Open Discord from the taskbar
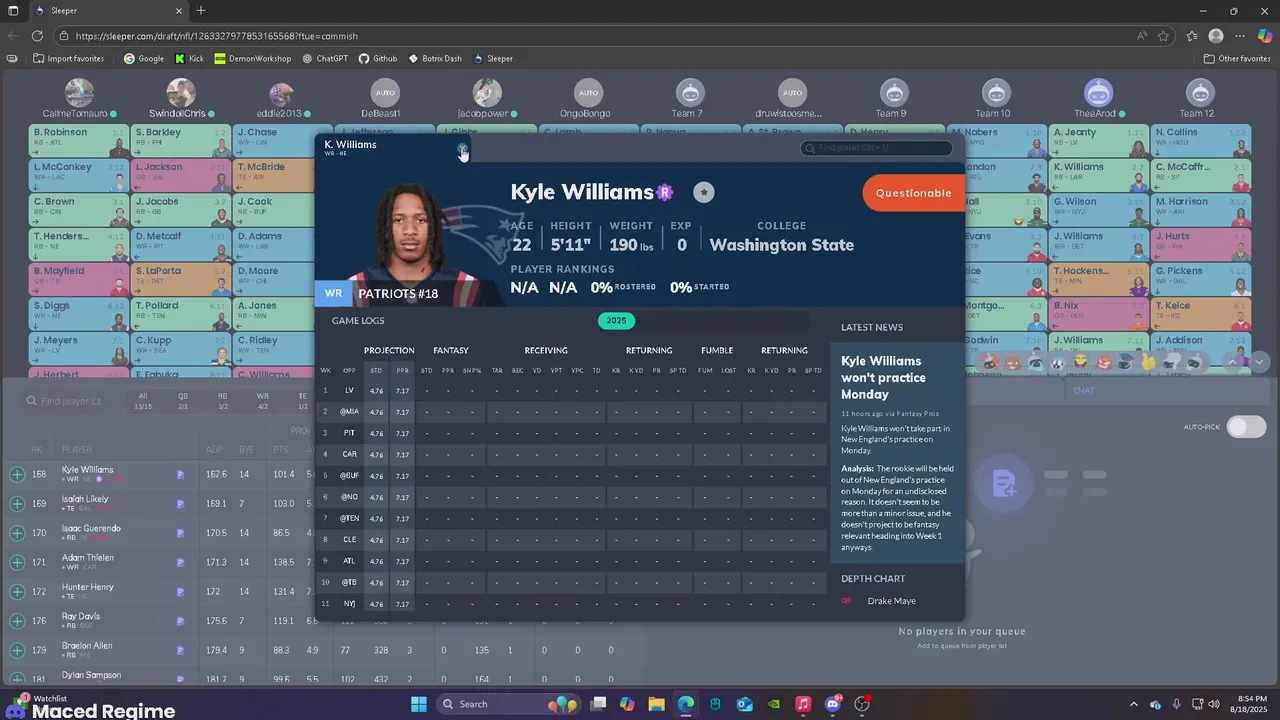Screen dimensions: 1280x720 tap(833, 704)
